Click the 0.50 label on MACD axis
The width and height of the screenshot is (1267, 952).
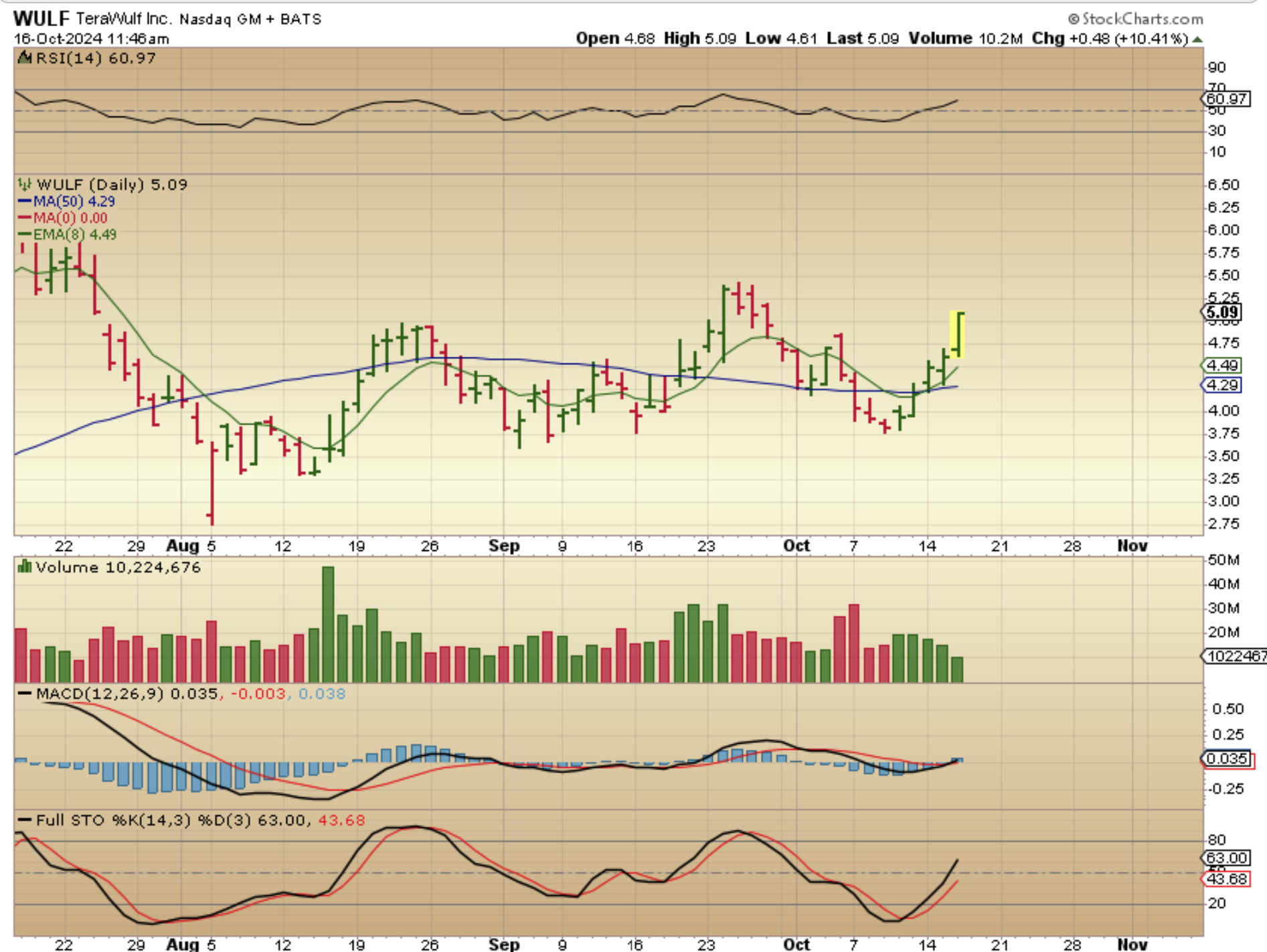pyautogui.click(x=1228, y=708)
